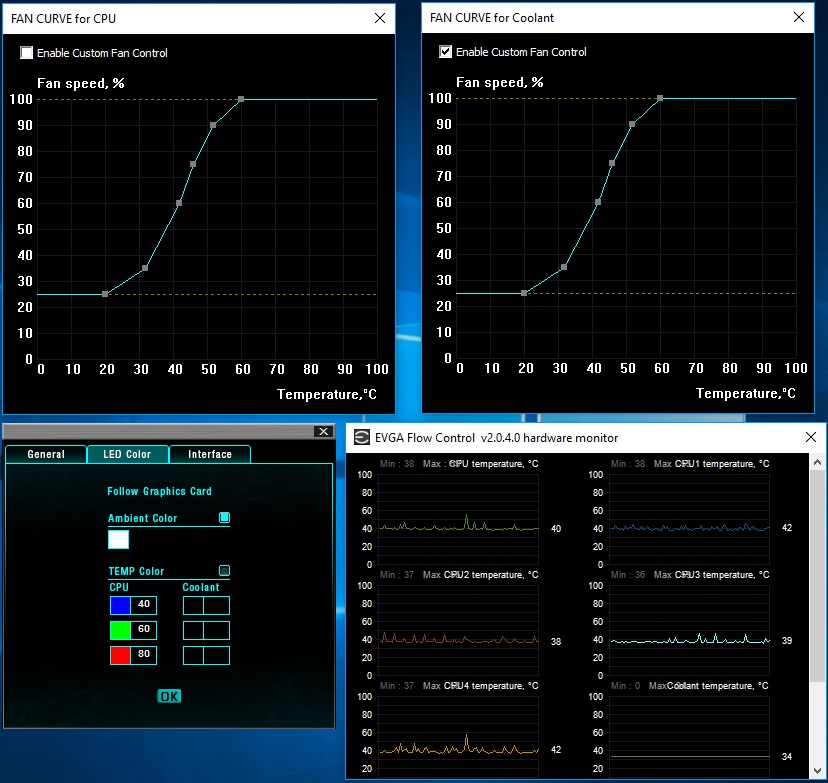Toggle the TEMP Color option
Image resolution: width=828 pixels, height=783 pixels.
pos(224,570)
